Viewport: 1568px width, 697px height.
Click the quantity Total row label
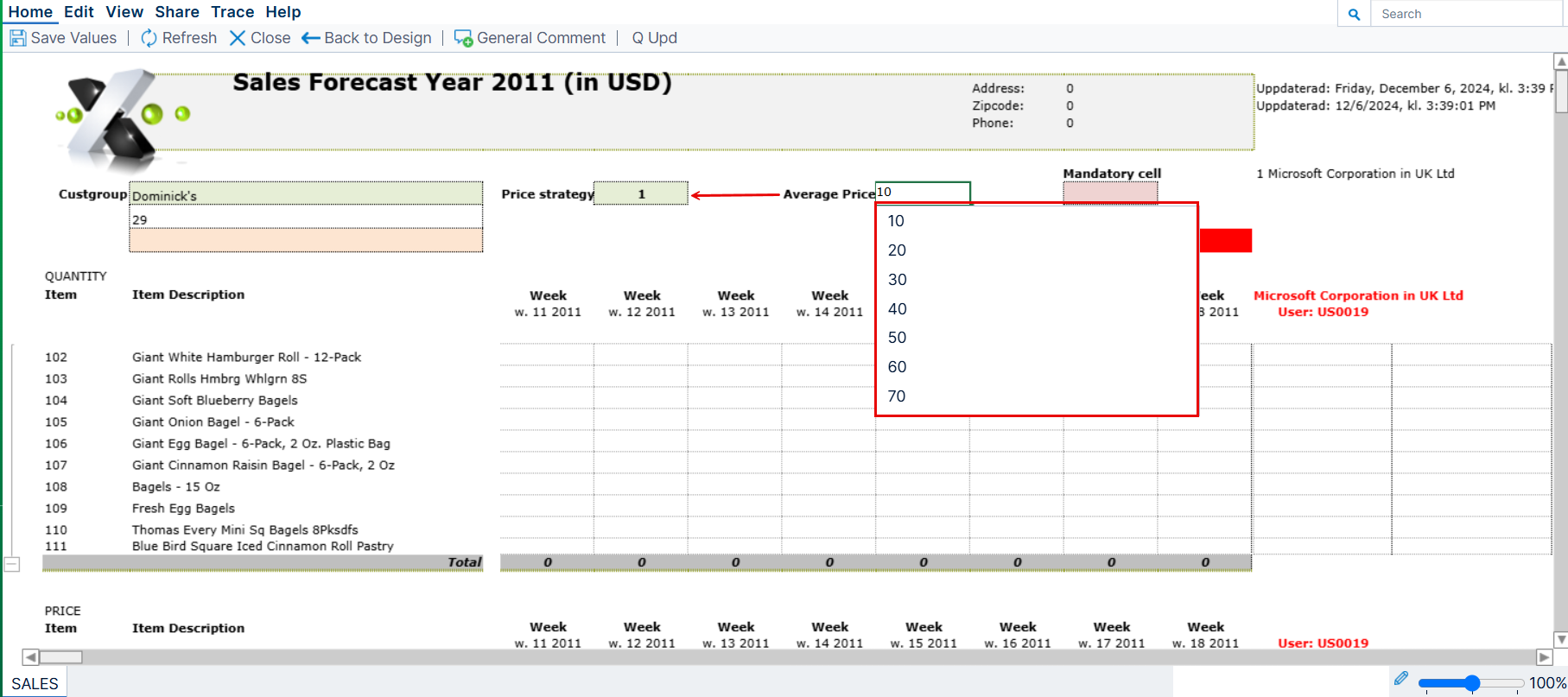tap(464, 562)
